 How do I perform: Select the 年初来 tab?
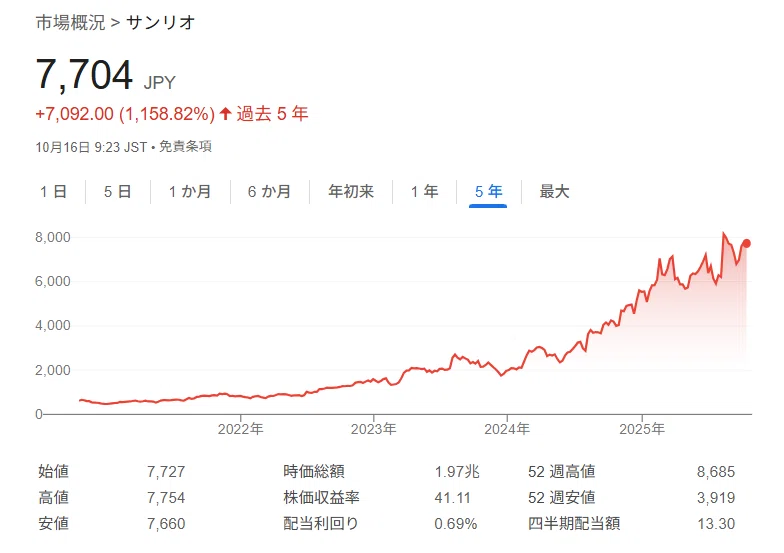(x=351, y=192)
